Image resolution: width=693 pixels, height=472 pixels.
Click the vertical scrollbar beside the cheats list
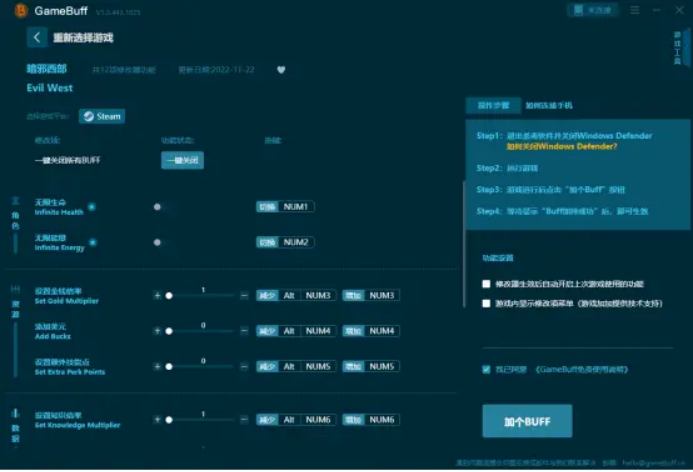pos(464,244)
